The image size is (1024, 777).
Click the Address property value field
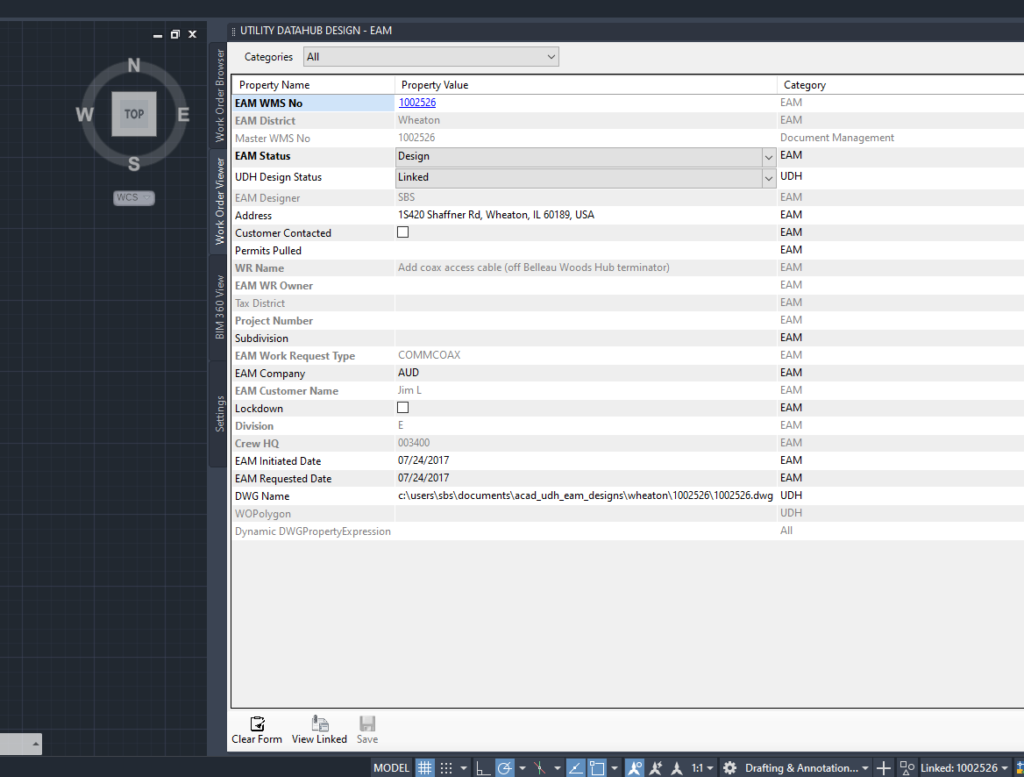586,215
